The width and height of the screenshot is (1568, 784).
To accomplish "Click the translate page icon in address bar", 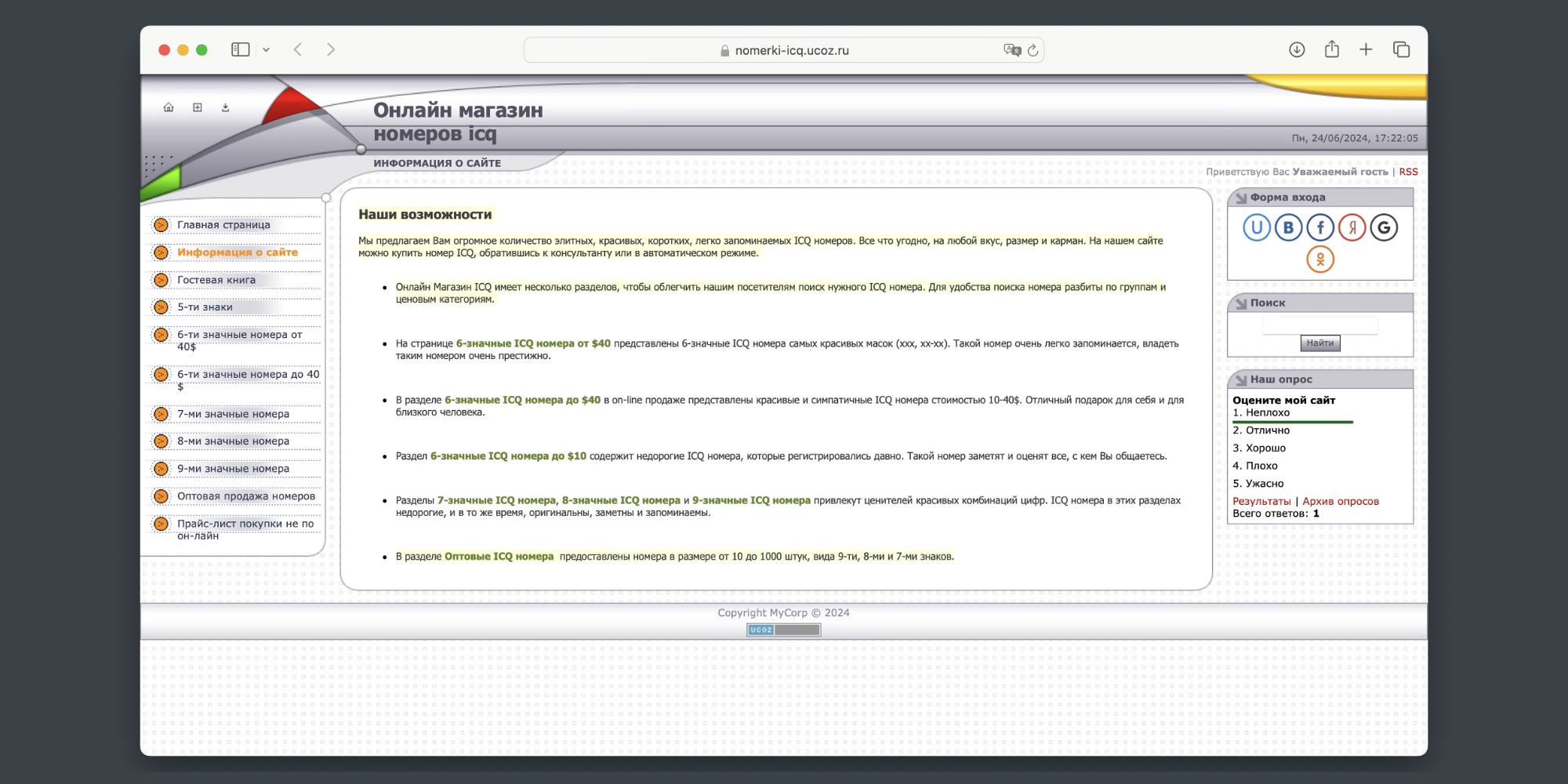I will tap(1012, 50).
